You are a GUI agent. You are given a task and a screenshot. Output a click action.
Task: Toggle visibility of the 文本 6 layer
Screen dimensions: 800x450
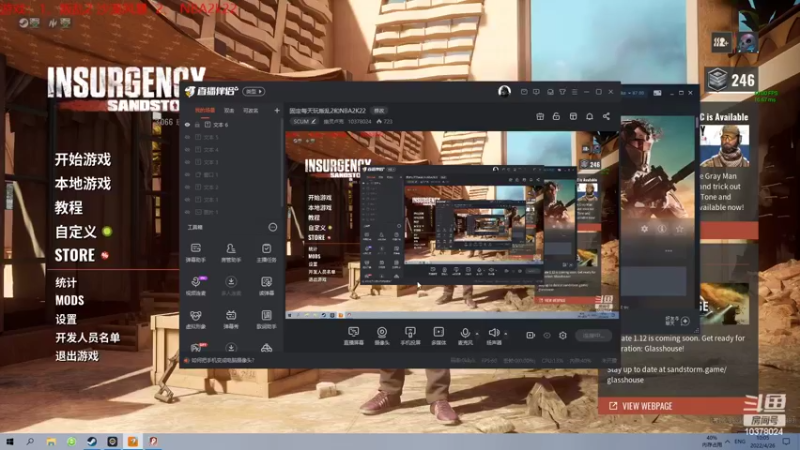coord(187,124)
